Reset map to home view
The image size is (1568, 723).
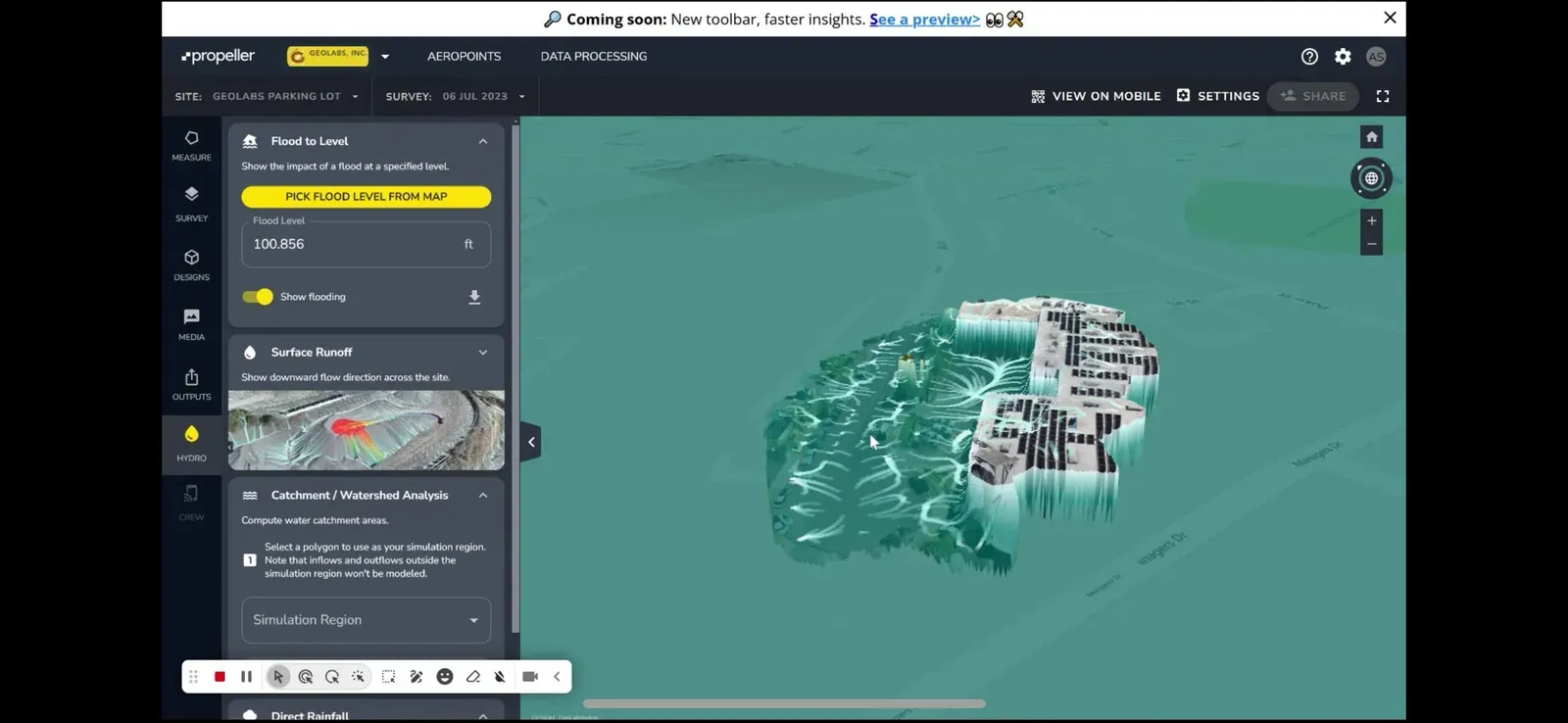click(1372, 137)
